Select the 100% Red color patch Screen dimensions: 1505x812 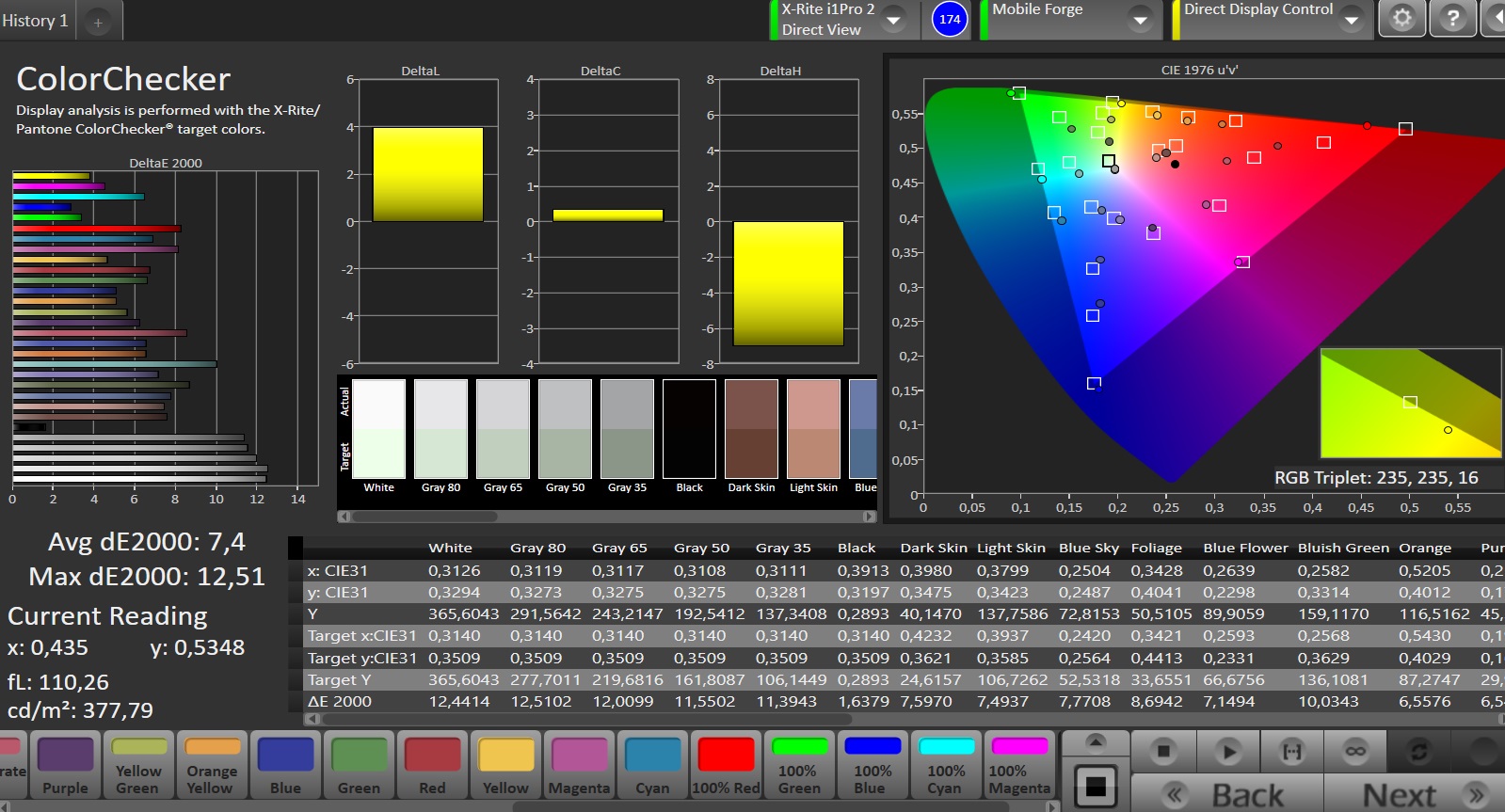pos(726,766)
